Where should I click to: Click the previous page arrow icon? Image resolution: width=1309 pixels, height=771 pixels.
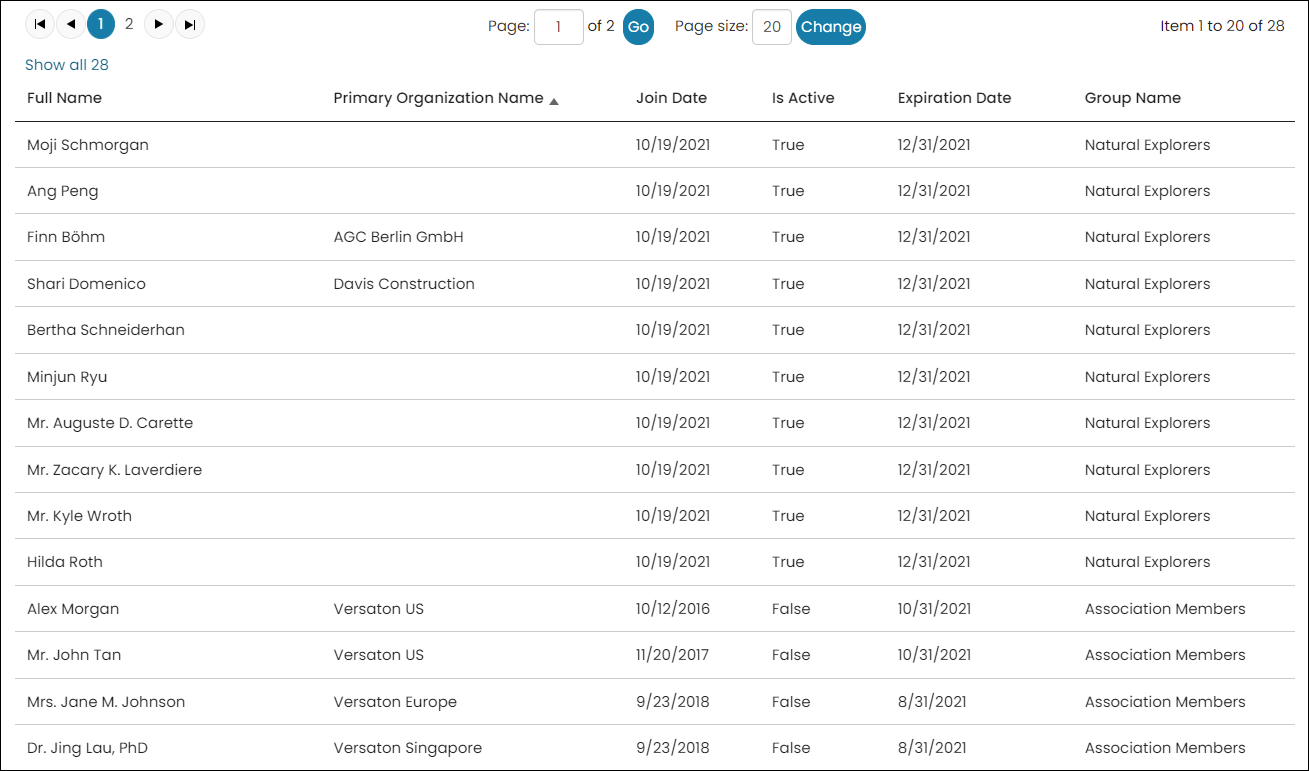point(71,24)
